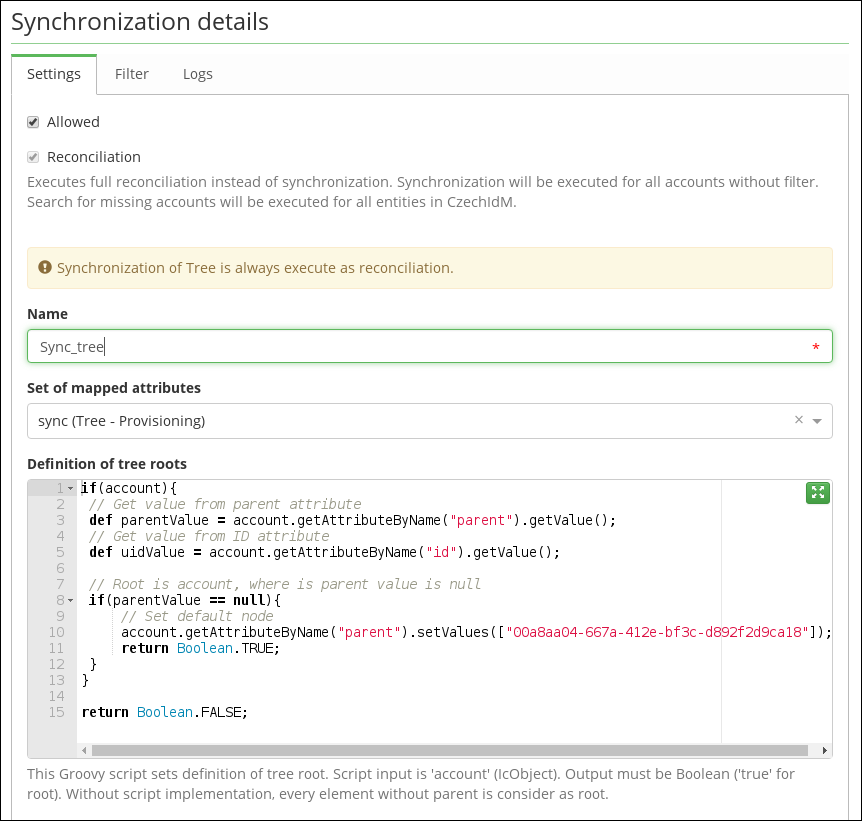Image resolution: width=862 pixels, height=821 pixels.
Task: Toggle the Allowed checkbox
Action: [33, 122]
